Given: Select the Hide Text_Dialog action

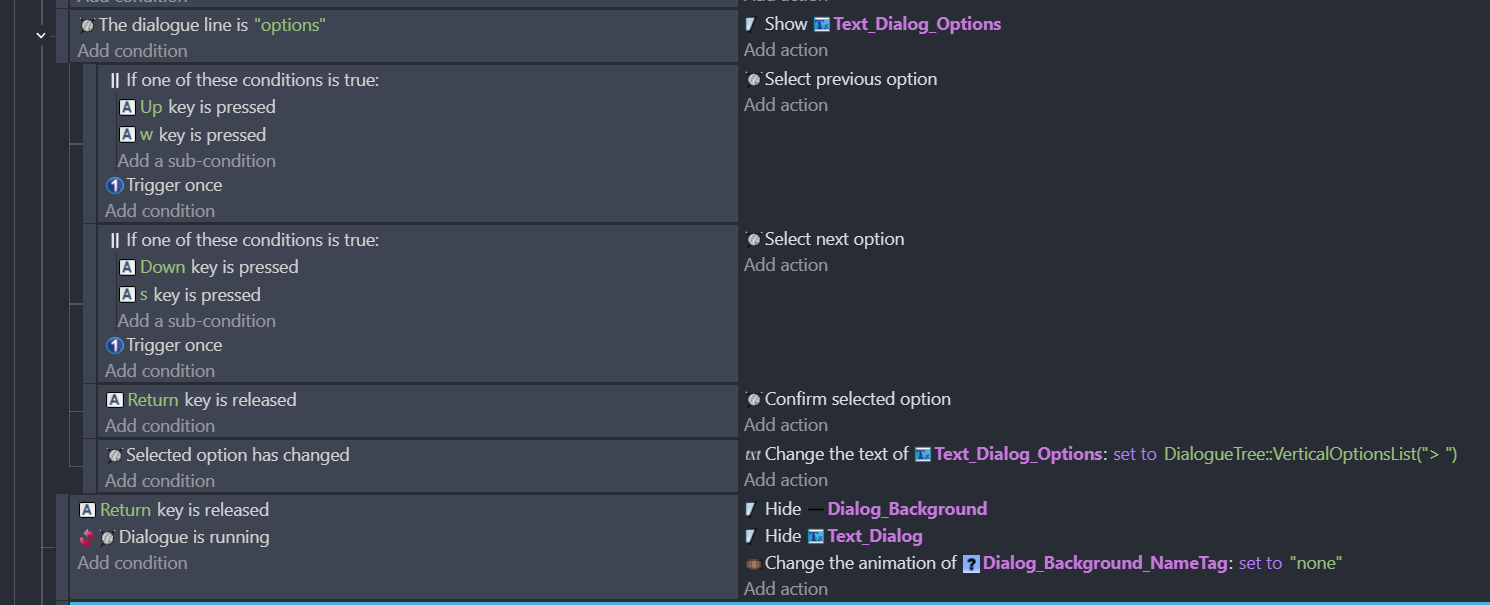Looking at the screenshot, I should (x=834, y=536).
